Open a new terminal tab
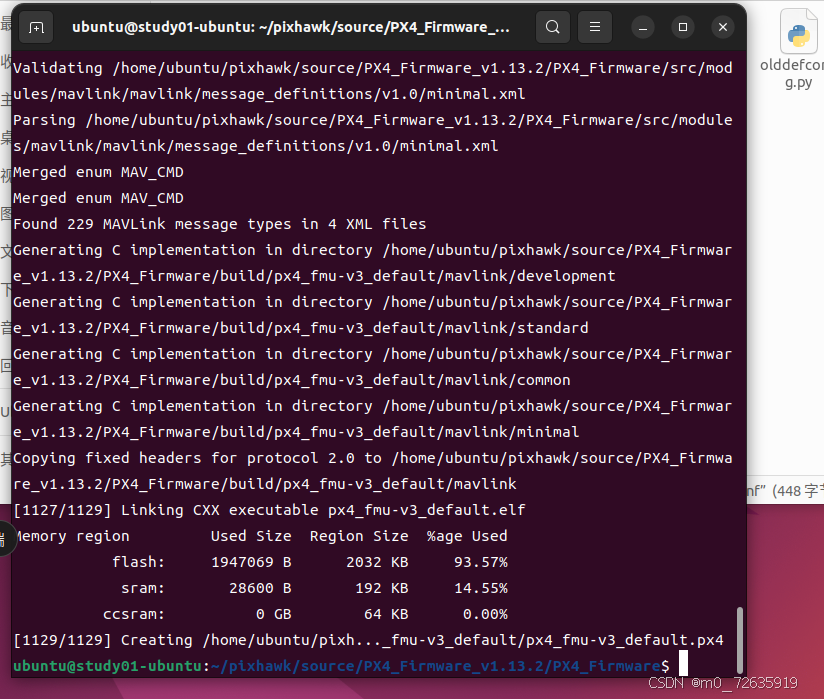Viewport: 824px width, 699px height. coord(36,27)
